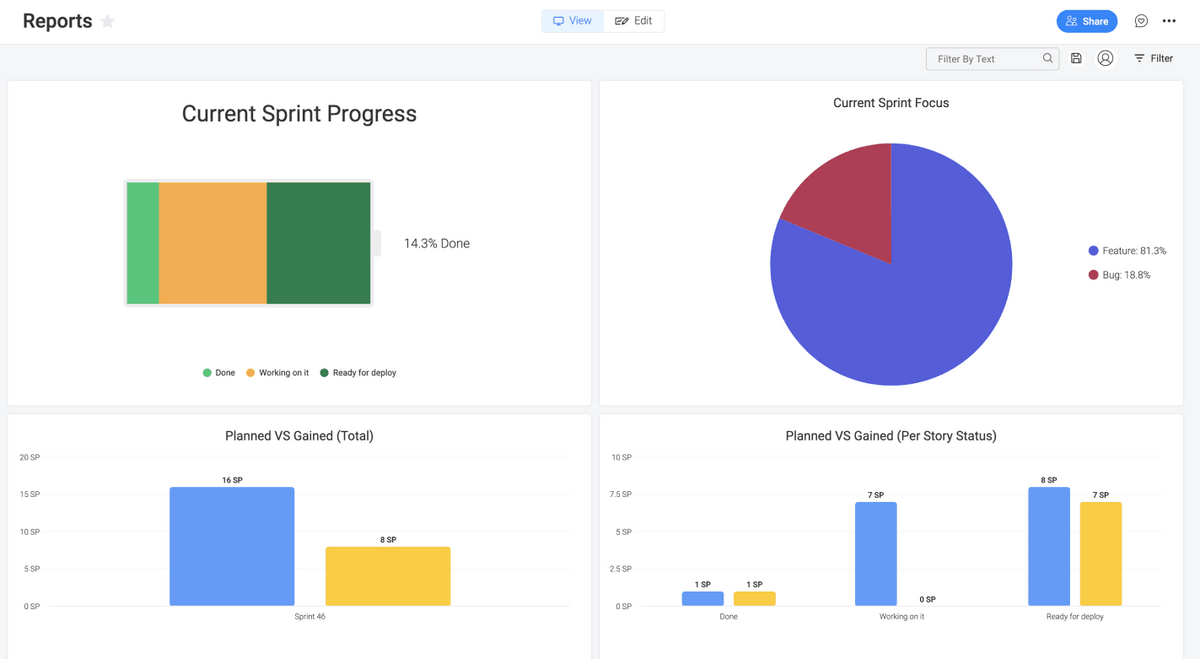The width and height of the screenshot is (1200, 659).
Task: Switch to Edit mode tab
Action: click(x=634, y=21)
